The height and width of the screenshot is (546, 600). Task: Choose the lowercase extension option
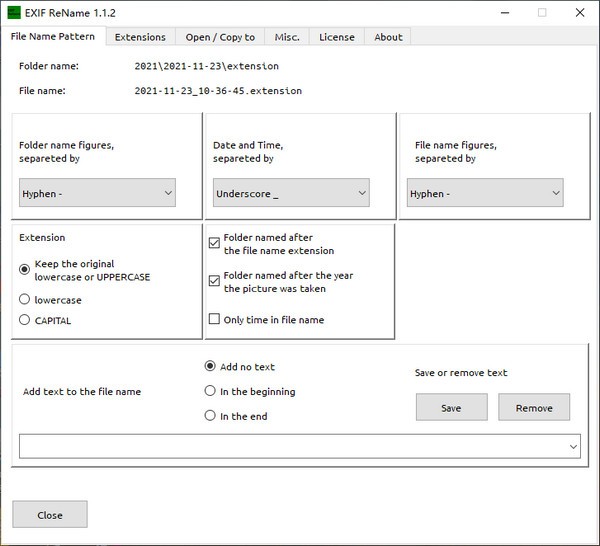25,299
